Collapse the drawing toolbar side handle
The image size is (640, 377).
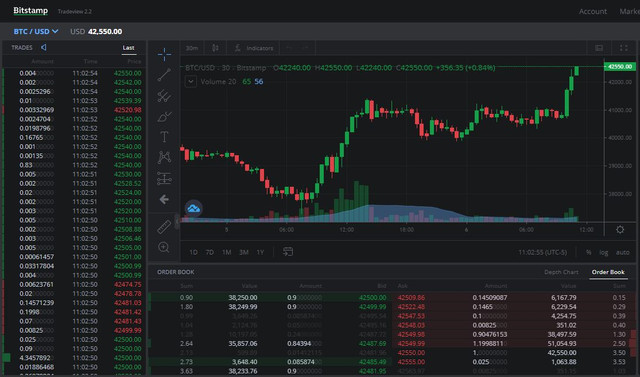pos(177,222)
